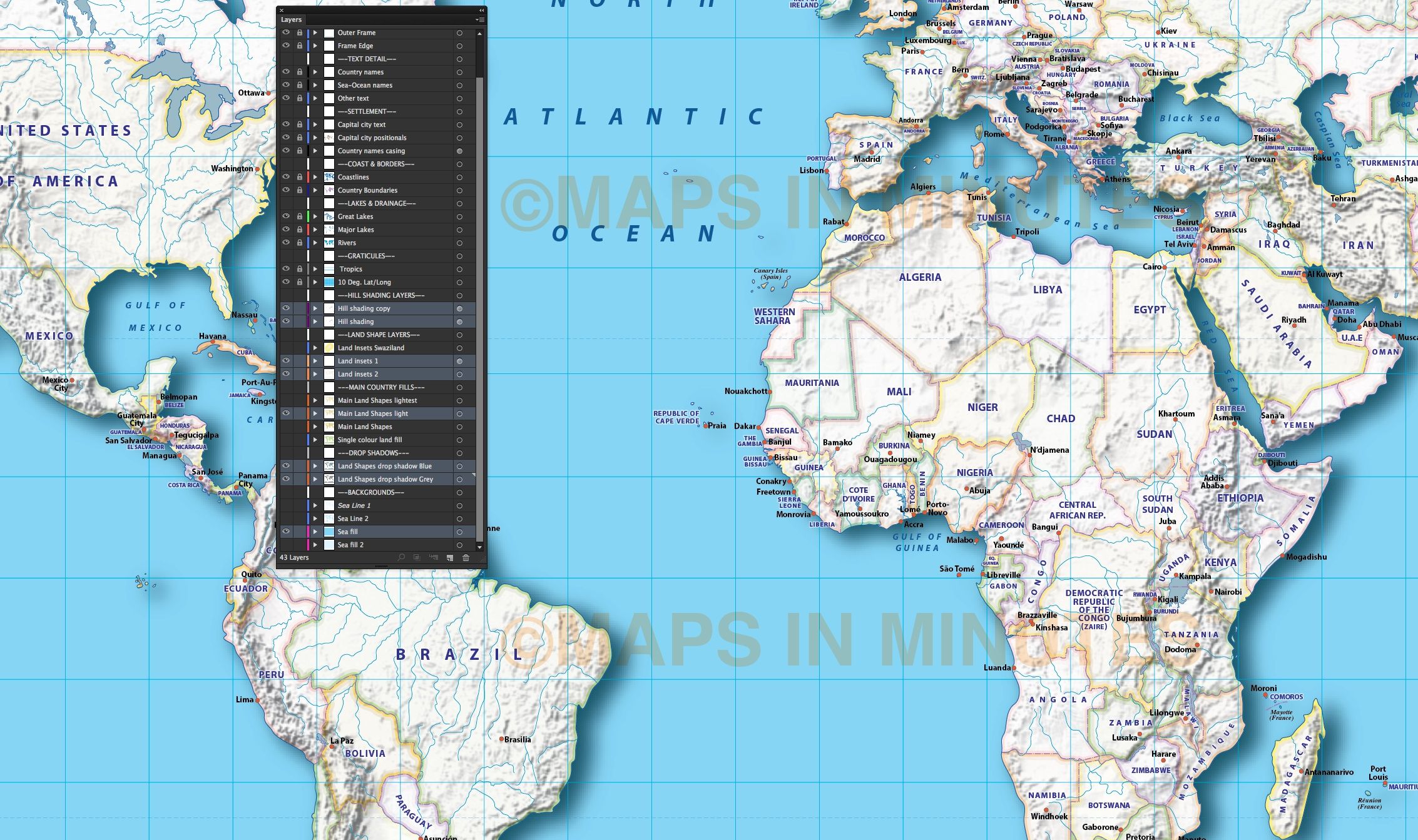This screenshot has width=1418, height=840.
Task: Unlock the Rivers layer
Action: 299,243
